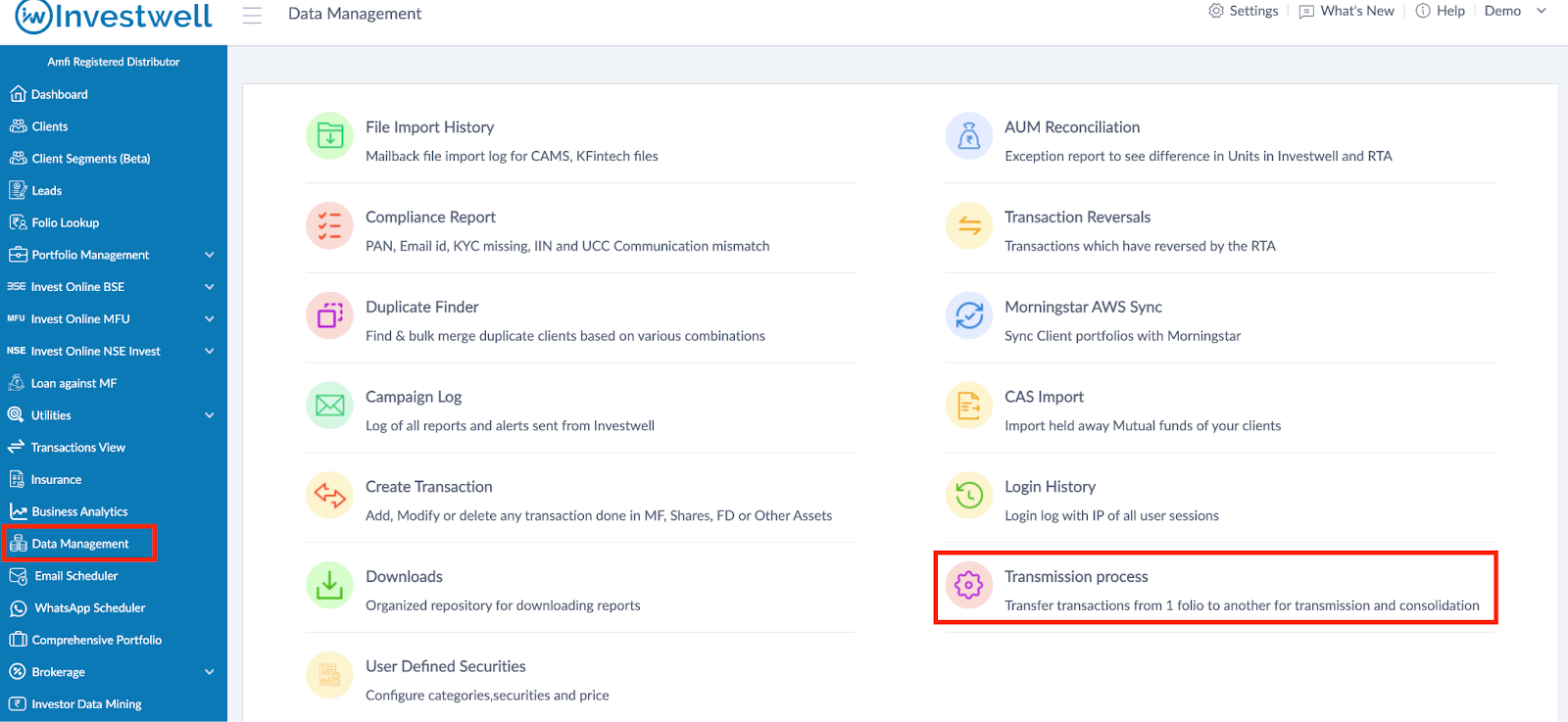Viewport: 1568px width, 722px height.
Task: Click the Dashboard home icon in sidebar
Action: [x=18, y=94]
